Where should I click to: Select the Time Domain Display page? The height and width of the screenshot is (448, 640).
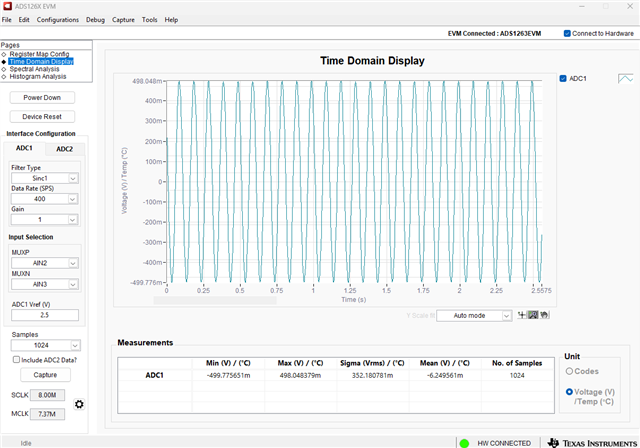[41, 62]
